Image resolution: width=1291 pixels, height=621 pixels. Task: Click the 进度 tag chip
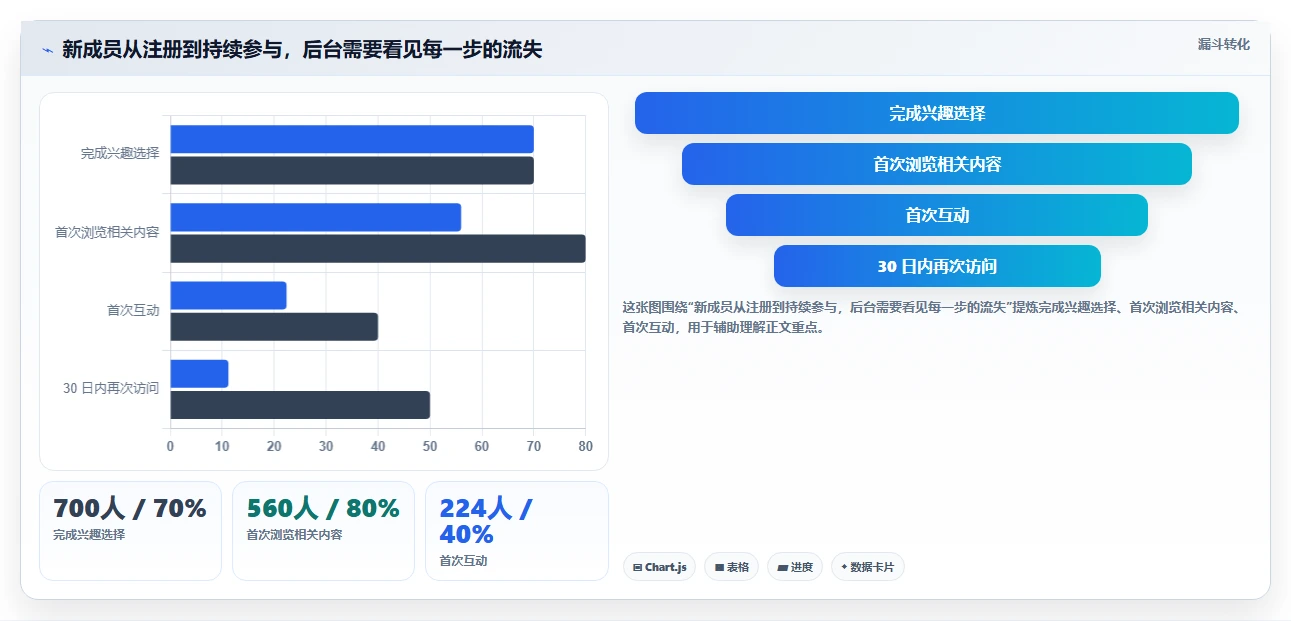point(795,567)
